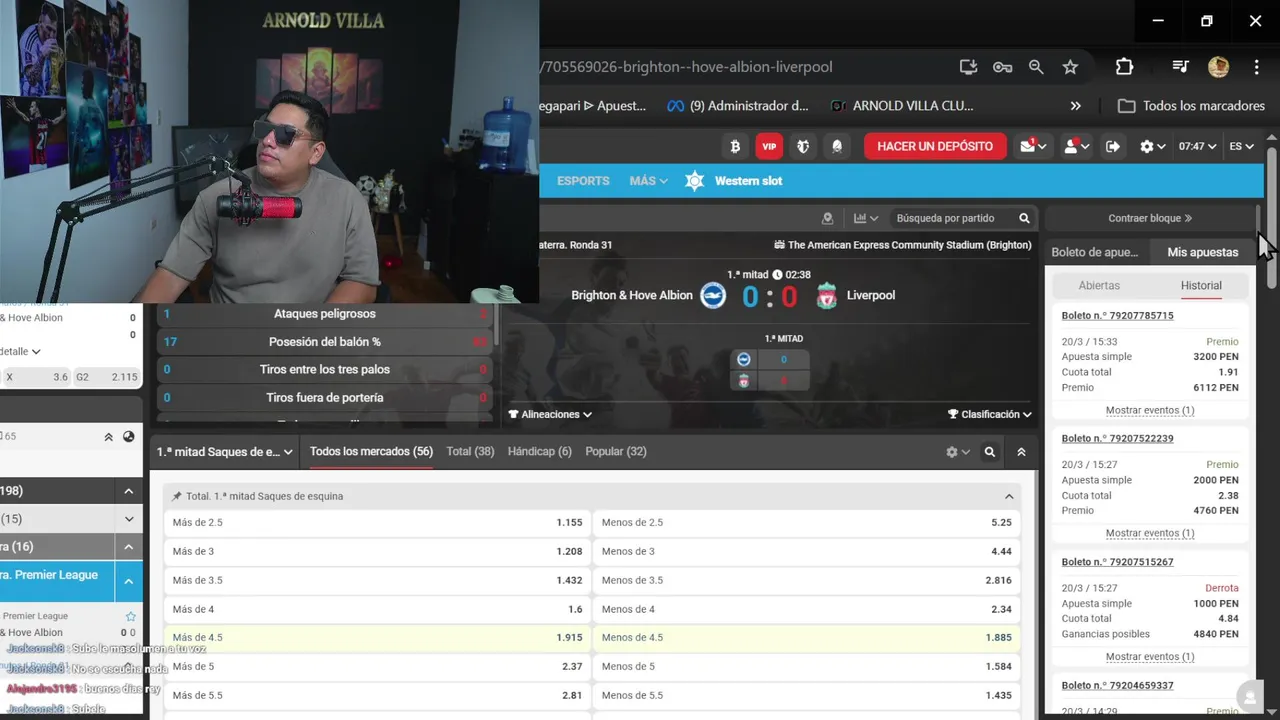Show more bookmarks via double chevron
Image resolution: width=1280 pixels, height=720 pixels.
(1075, 106)
